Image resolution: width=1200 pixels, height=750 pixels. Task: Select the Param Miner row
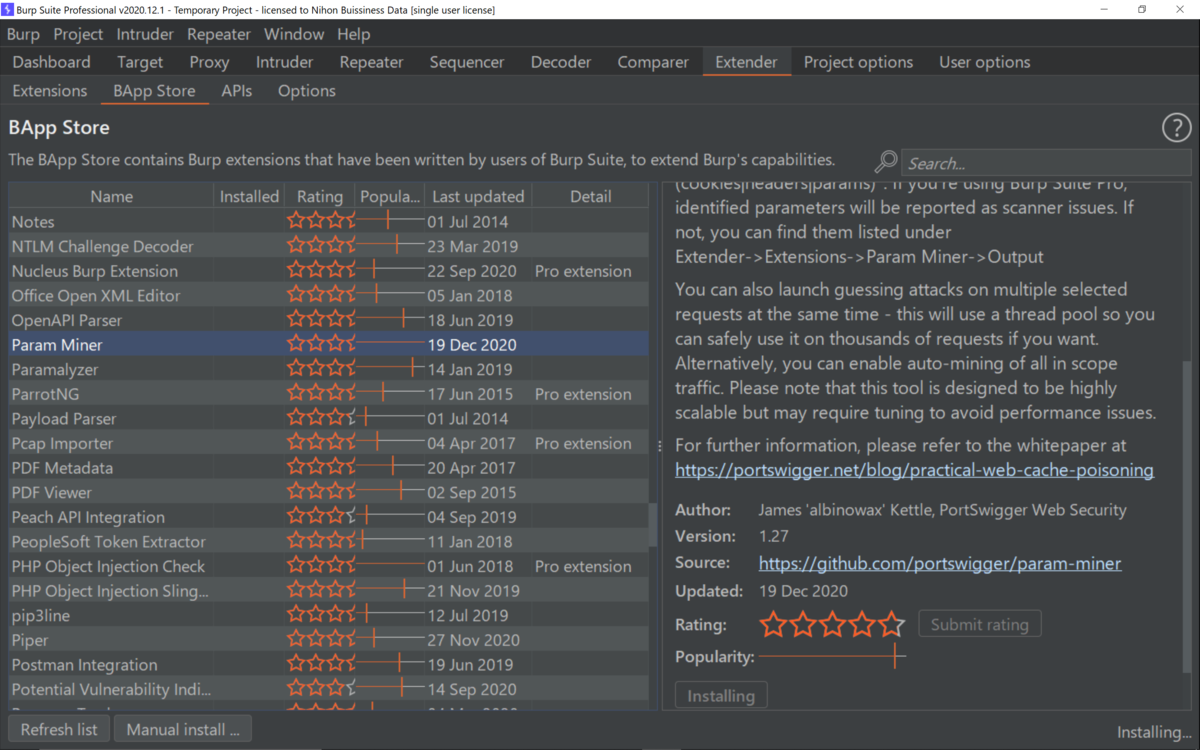(x=328, y=345)
